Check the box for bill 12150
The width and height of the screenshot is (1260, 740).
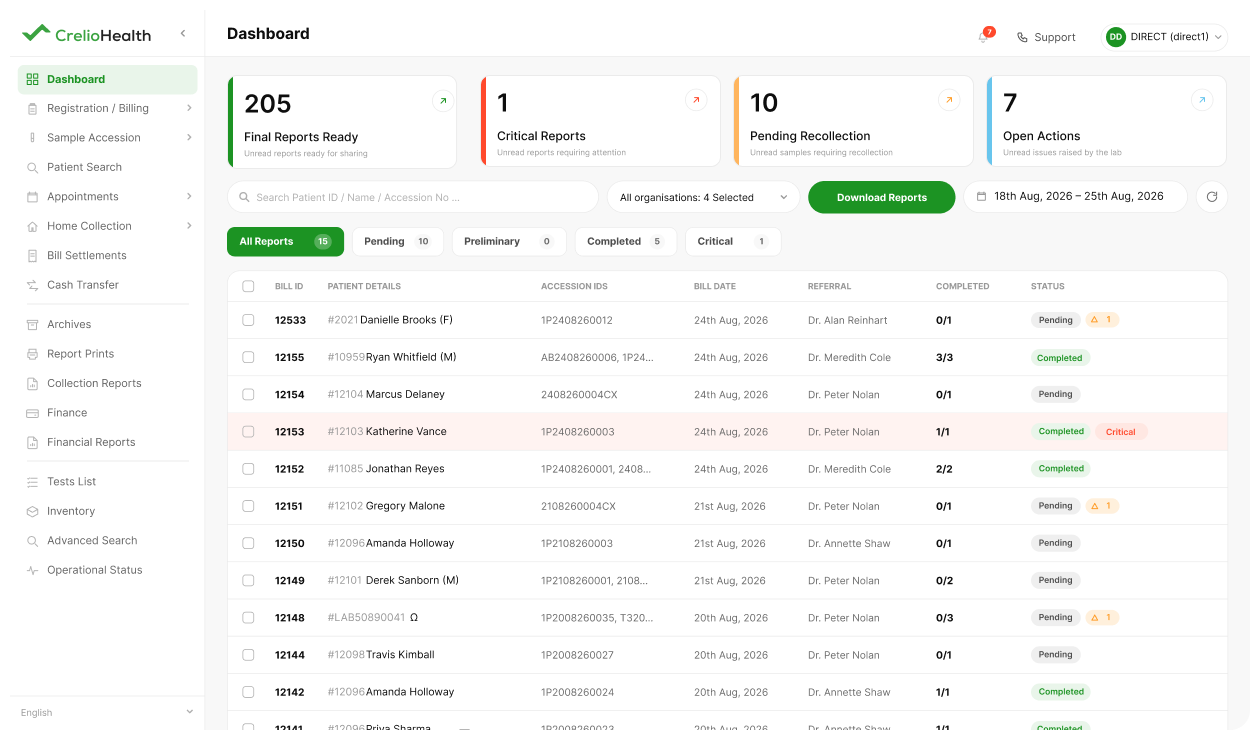click(248, 543)
